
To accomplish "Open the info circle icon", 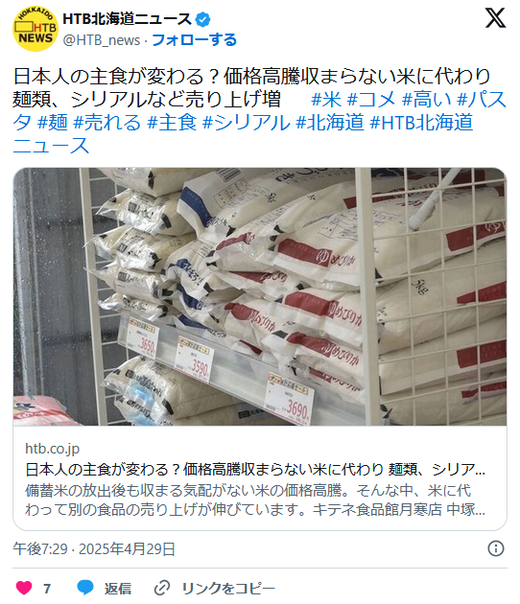I will click(x=496, y=548).
